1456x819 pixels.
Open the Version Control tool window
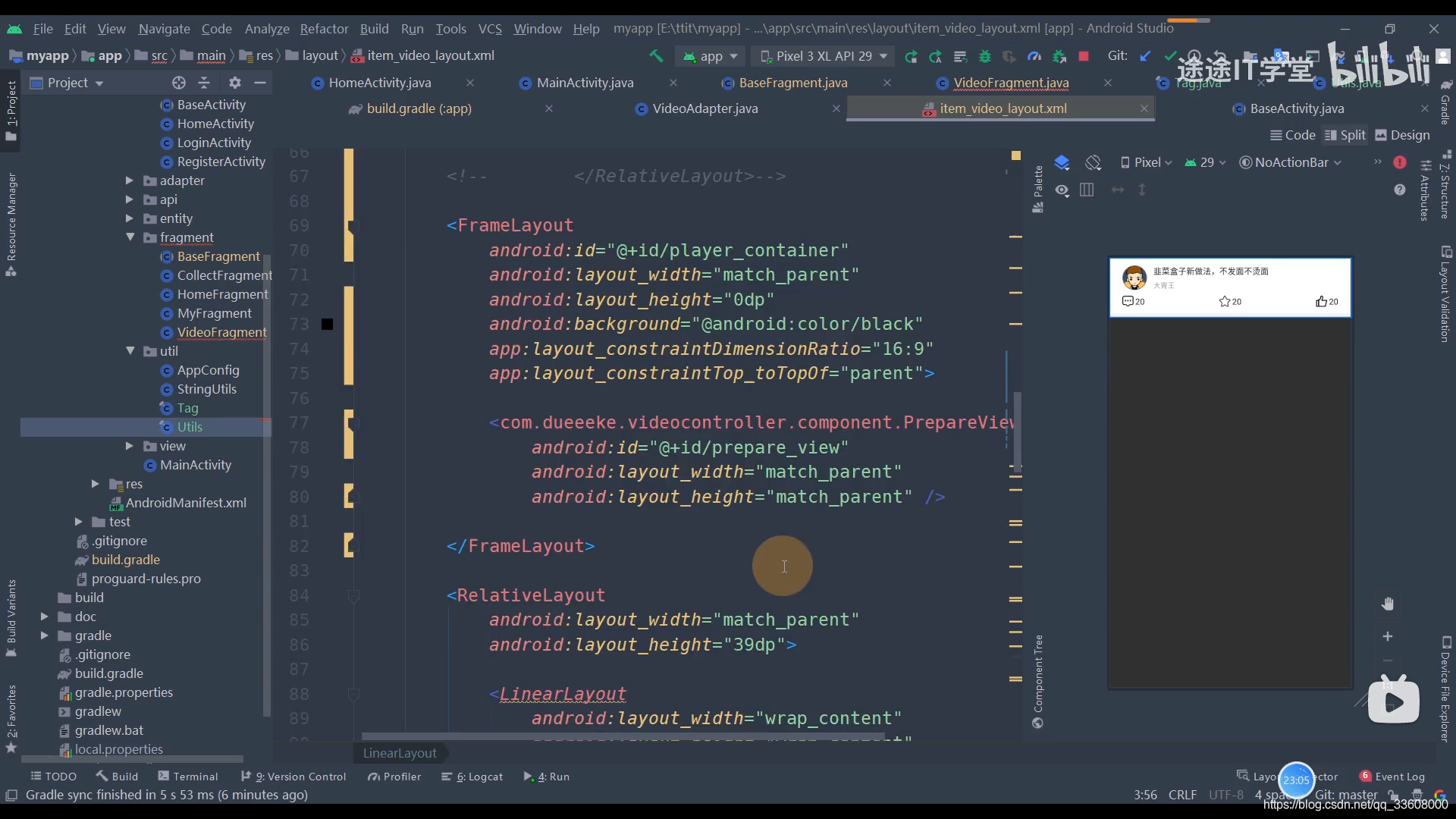tap(293, 777)
